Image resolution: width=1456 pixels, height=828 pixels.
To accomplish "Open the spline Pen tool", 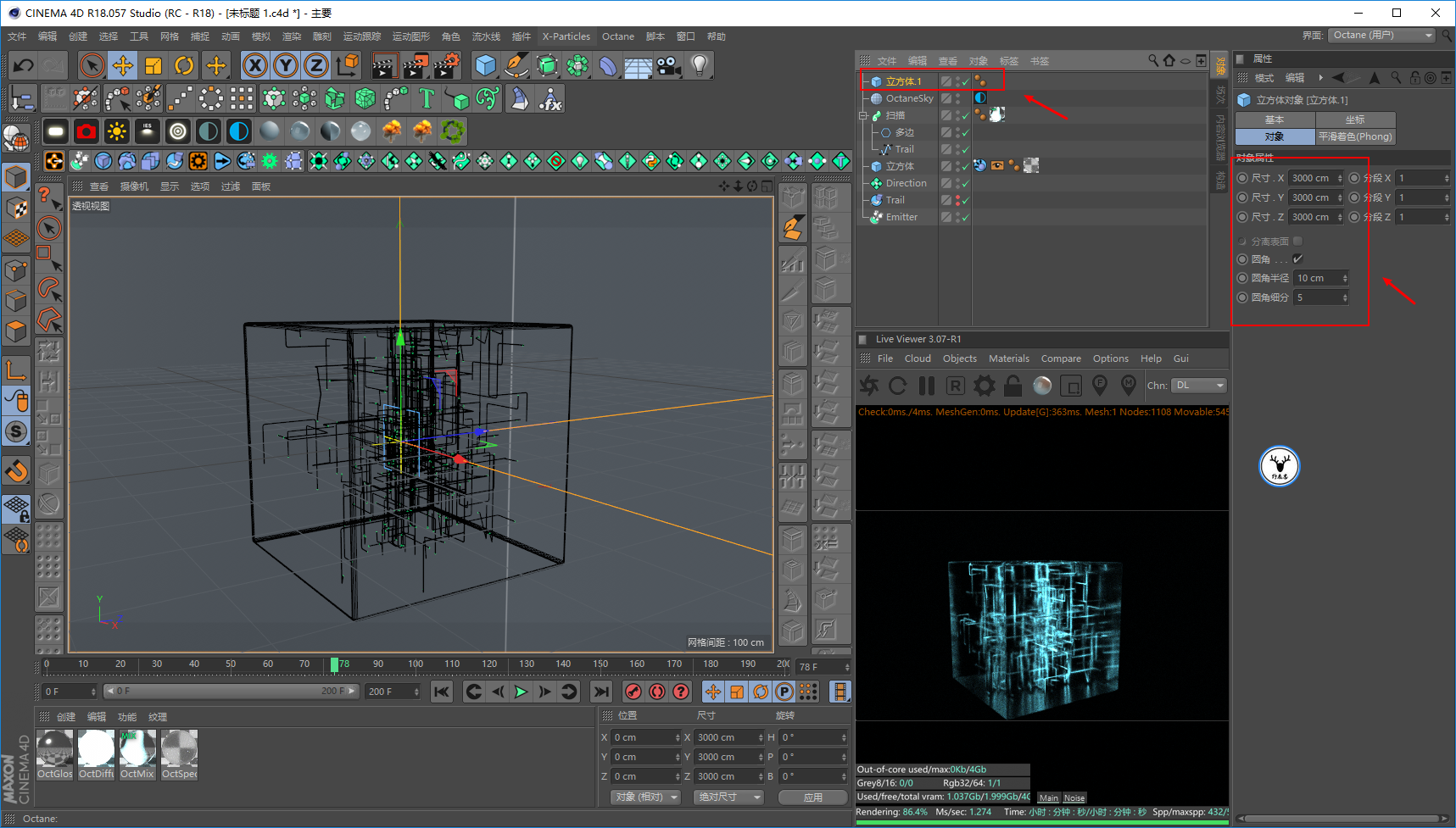I will point(516,65).
